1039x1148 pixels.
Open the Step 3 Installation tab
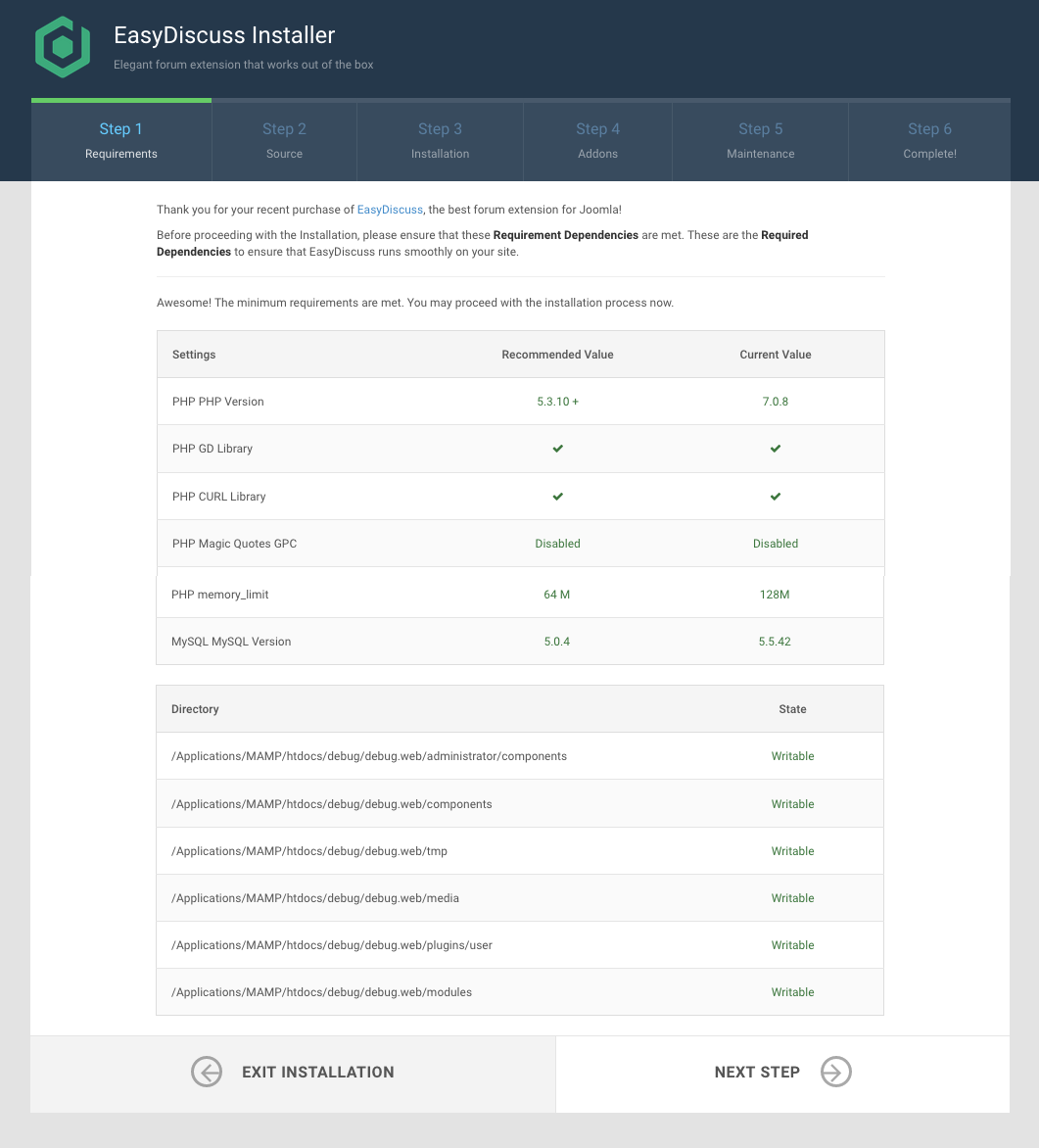point(440,140)
